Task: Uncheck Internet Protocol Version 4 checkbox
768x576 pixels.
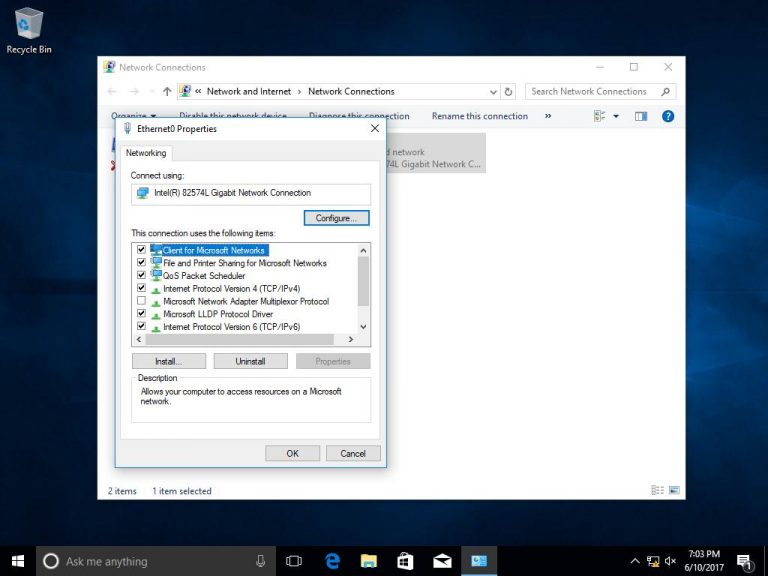Action: click(x=141, y=288)
